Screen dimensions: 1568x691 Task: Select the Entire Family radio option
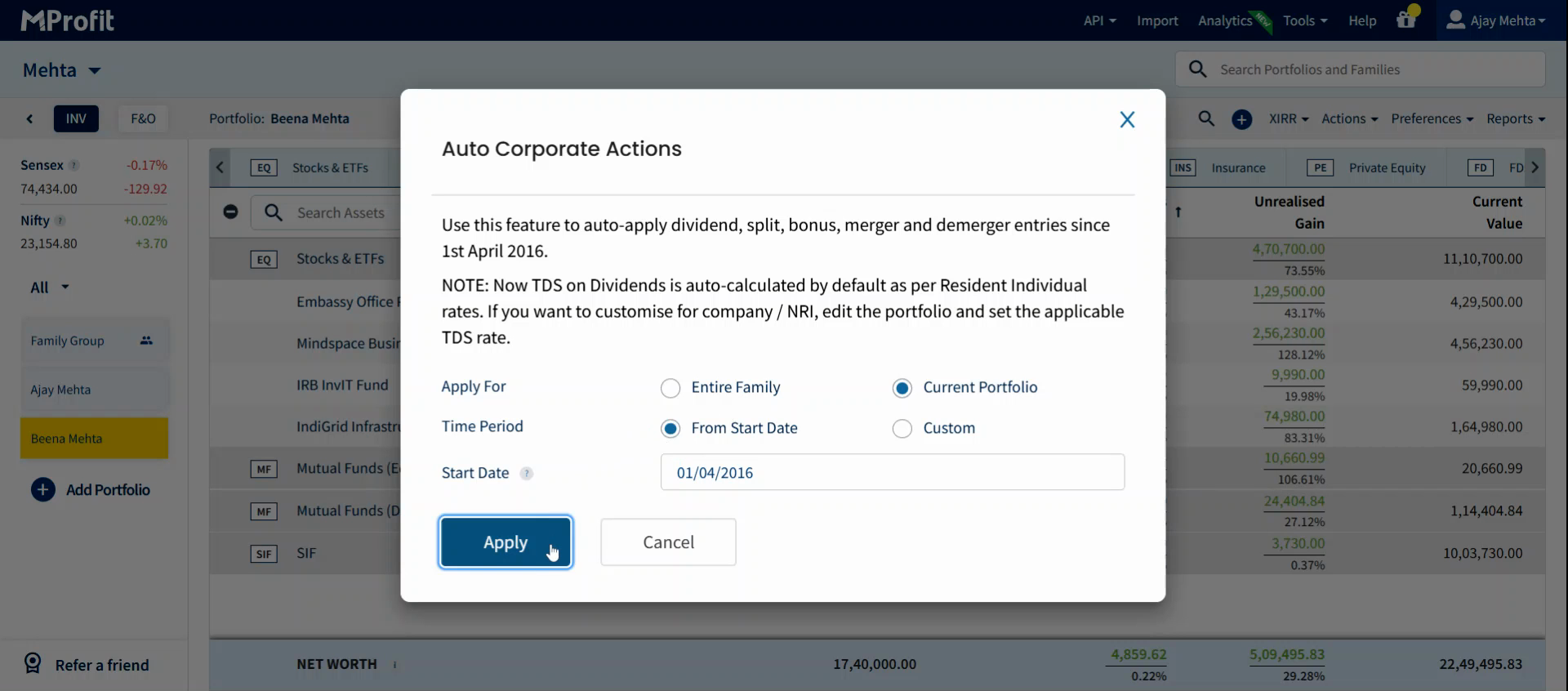coord(670,388)
